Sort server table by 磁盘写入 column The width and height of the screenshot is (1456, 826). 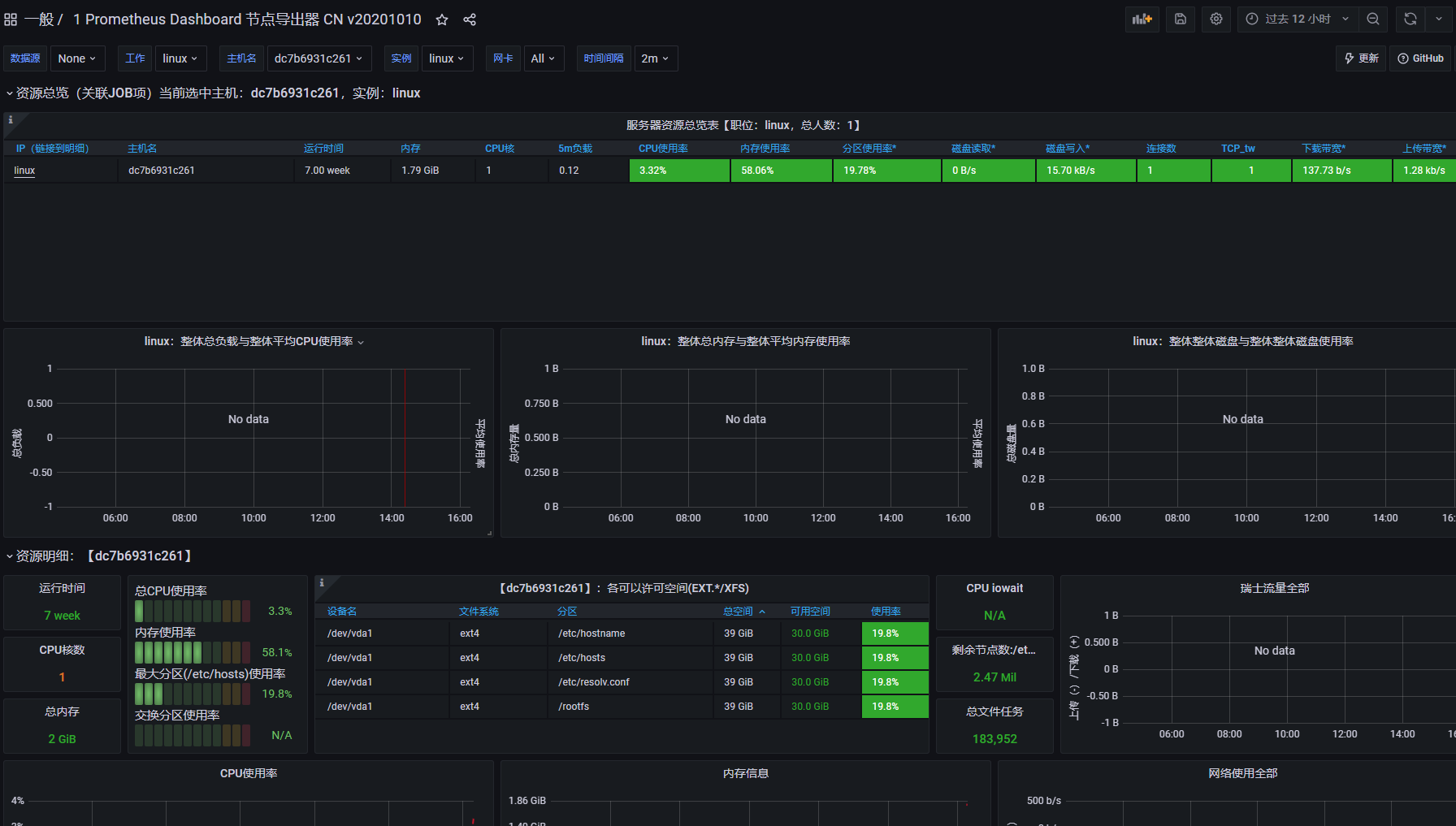(1068, 149)
